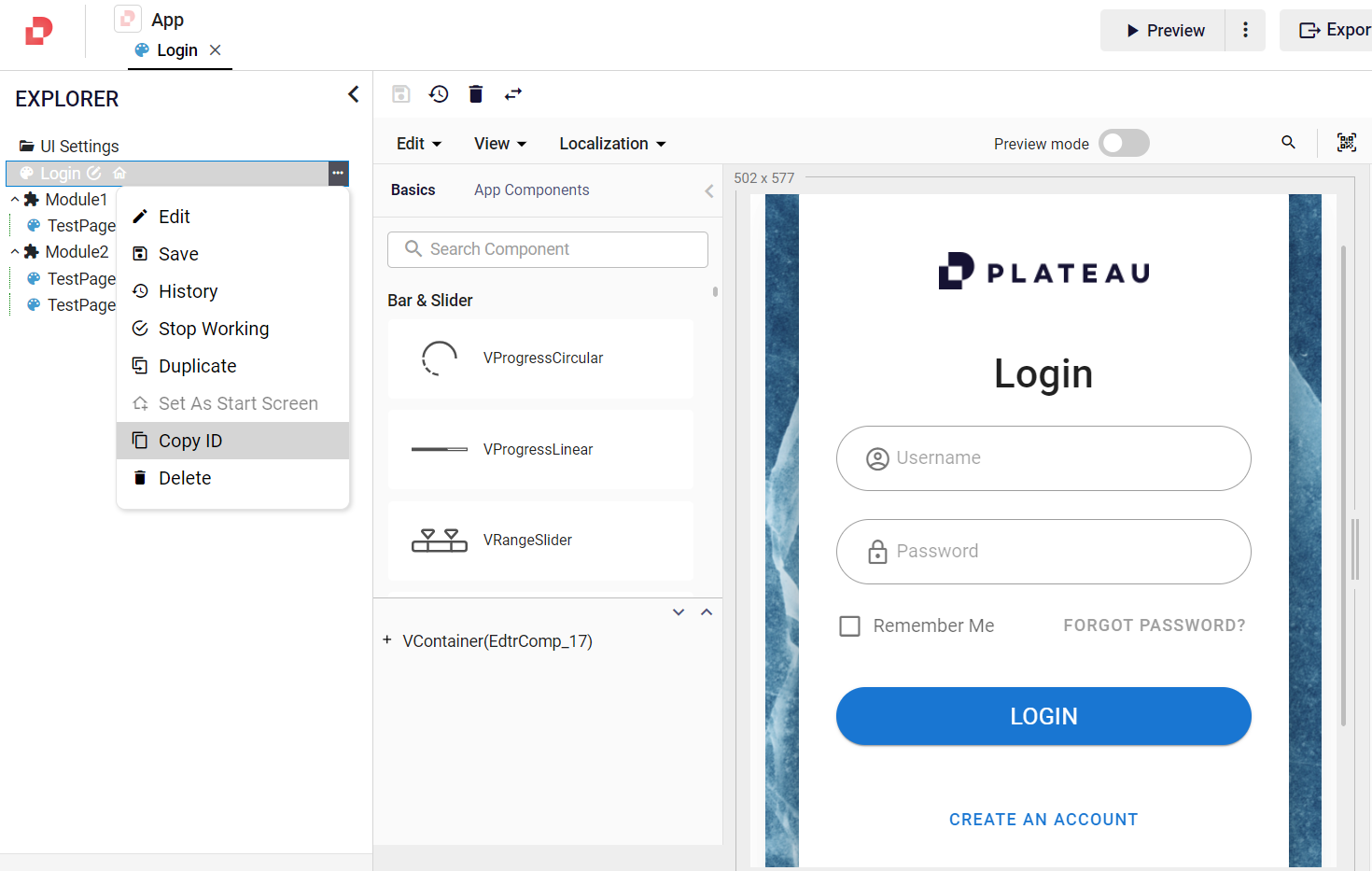
Task: Open the Edit dropdown menu
Action: pos(418,144)
